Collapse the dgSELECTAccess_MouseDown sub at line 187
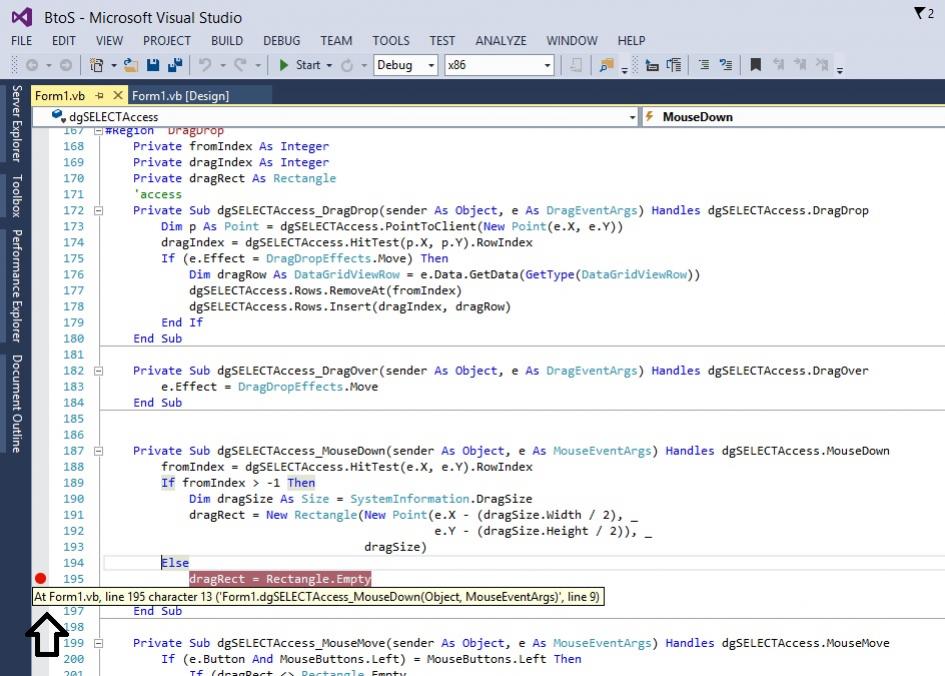This screenshot has width=945, height=676. (x=98, y=451)
